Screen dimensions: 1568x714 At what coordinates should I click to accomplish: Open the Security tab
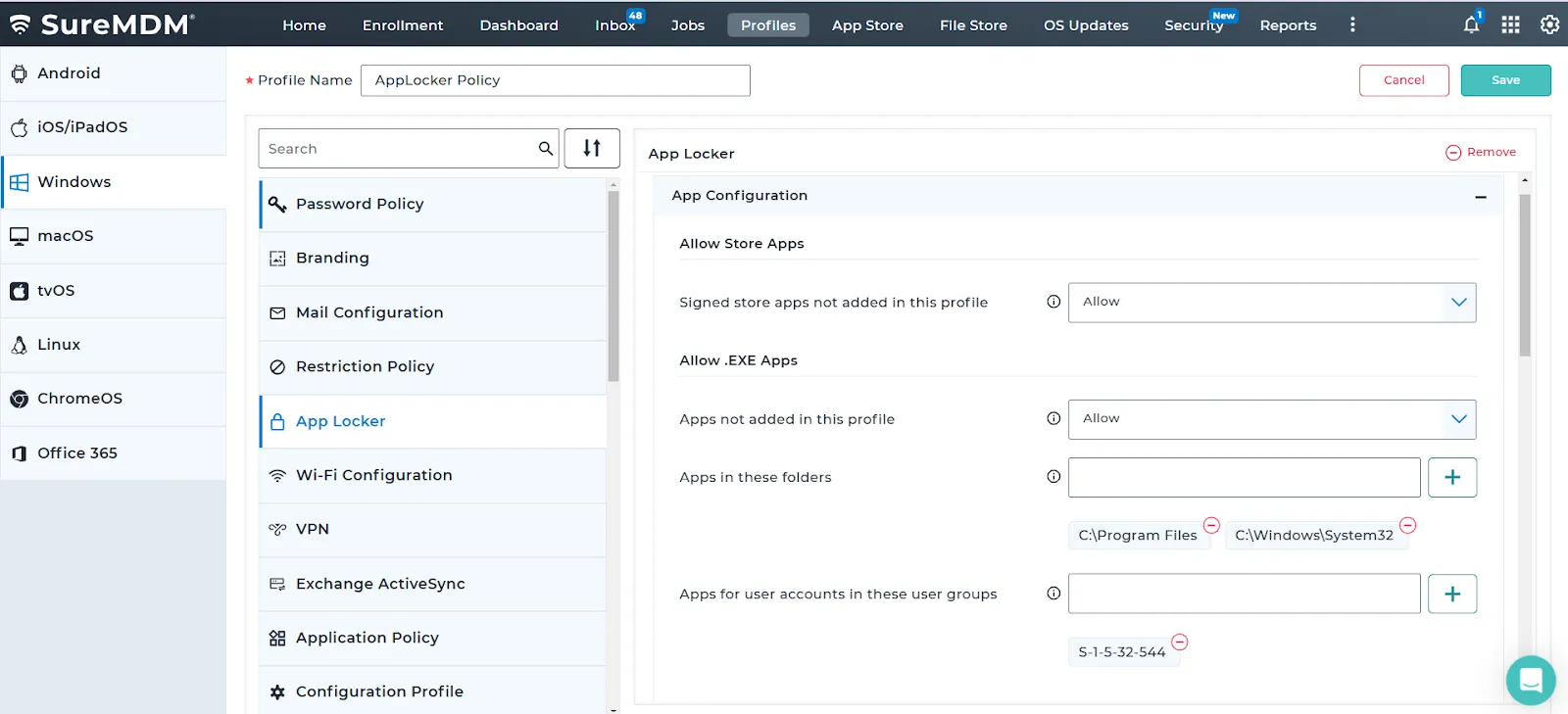tap(1194, 25)
